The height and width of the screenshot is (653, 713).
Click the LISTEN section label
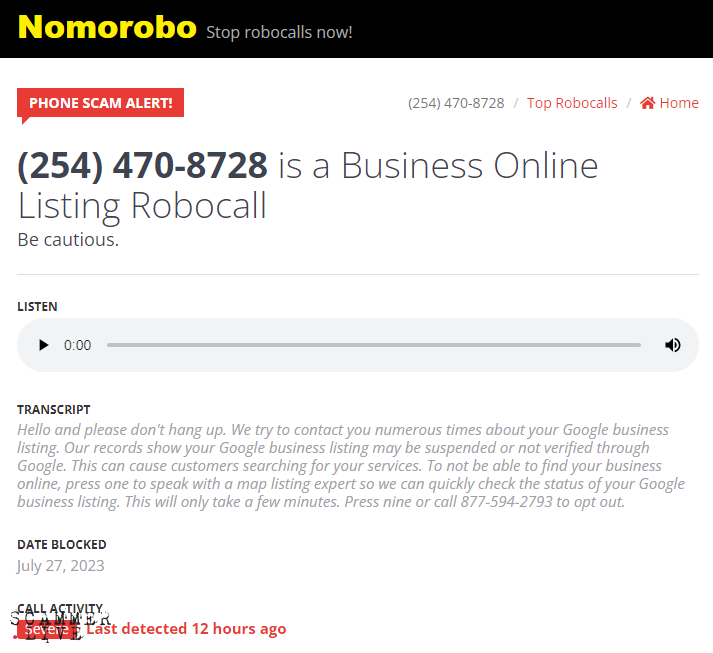click(x=37, y=306)
